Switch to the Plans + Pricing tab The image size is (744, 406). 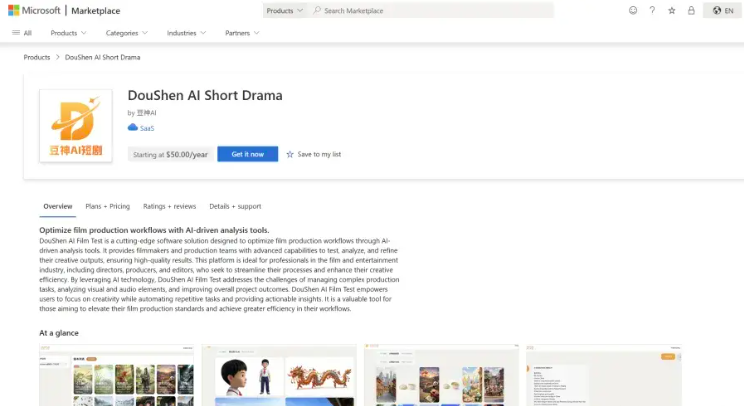point(108,206)
